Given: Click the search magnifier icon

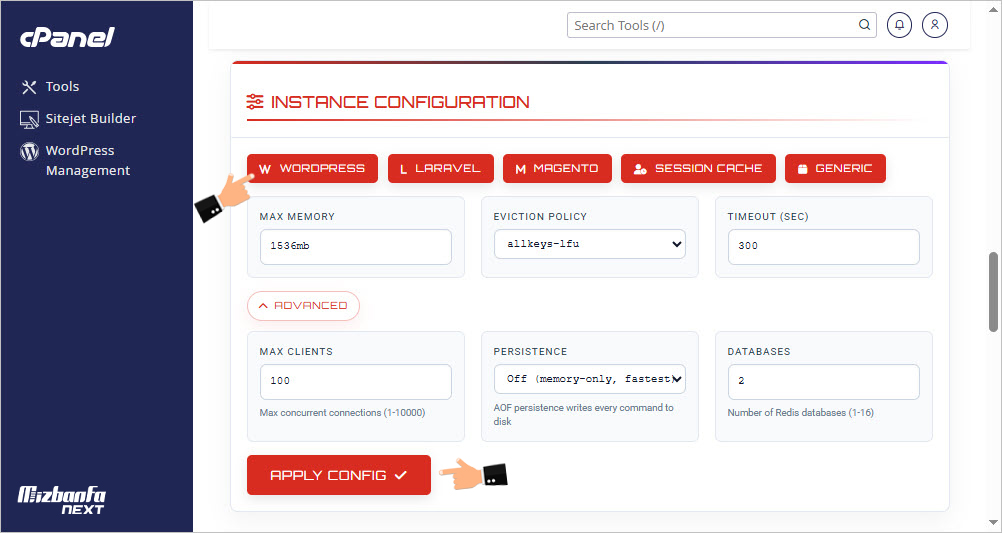Looking at the screenshot, I should tap(864, 25).
